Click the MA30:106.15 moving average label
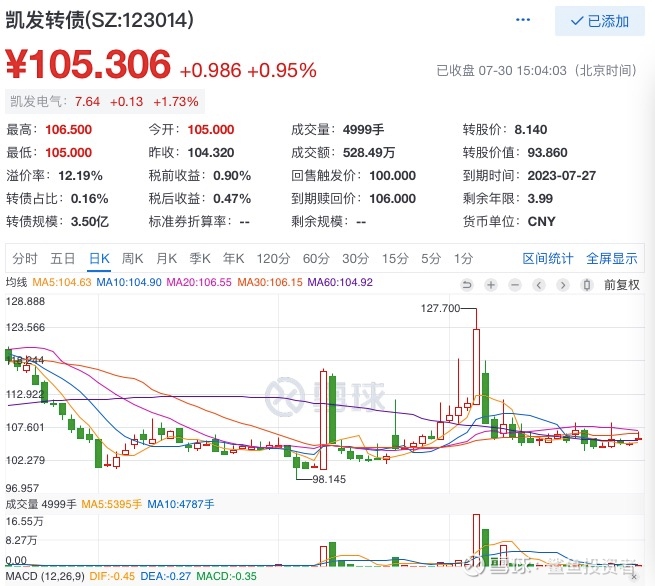Image resolution: width=655 pixels, height=586 pixels. point(270,282)
